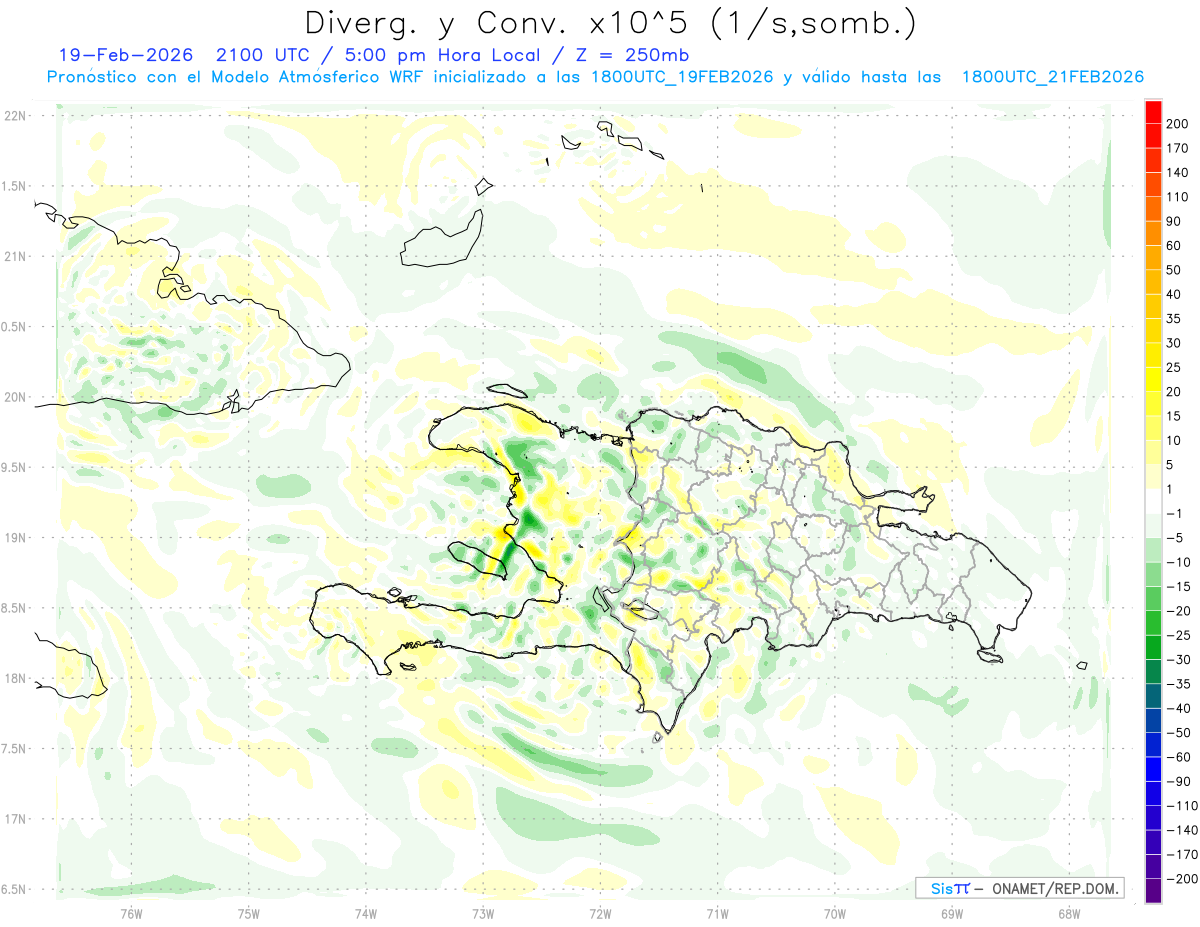Click the '1800UTC_21FEB2026' valid-until text
Screen dimensions: 1200x927
[x=1052, y=77]
